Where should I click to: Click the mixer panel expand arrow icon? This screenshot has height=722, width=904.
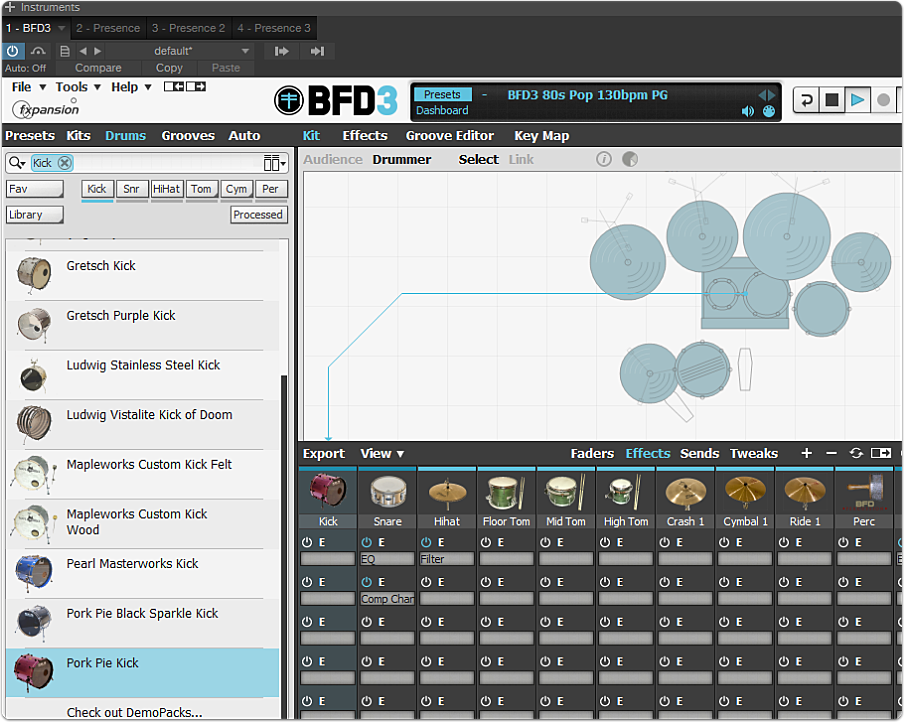coord(881,453)
